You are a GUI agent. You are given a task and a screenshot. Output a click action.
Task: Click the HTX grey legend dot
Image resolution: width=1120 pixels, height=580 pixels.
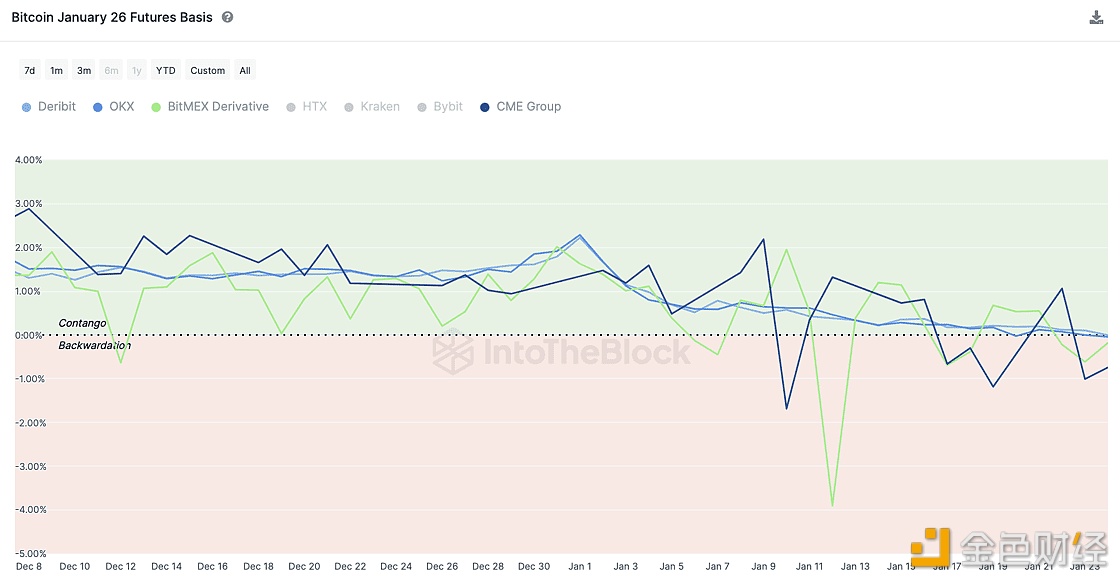tap(291, 107)
